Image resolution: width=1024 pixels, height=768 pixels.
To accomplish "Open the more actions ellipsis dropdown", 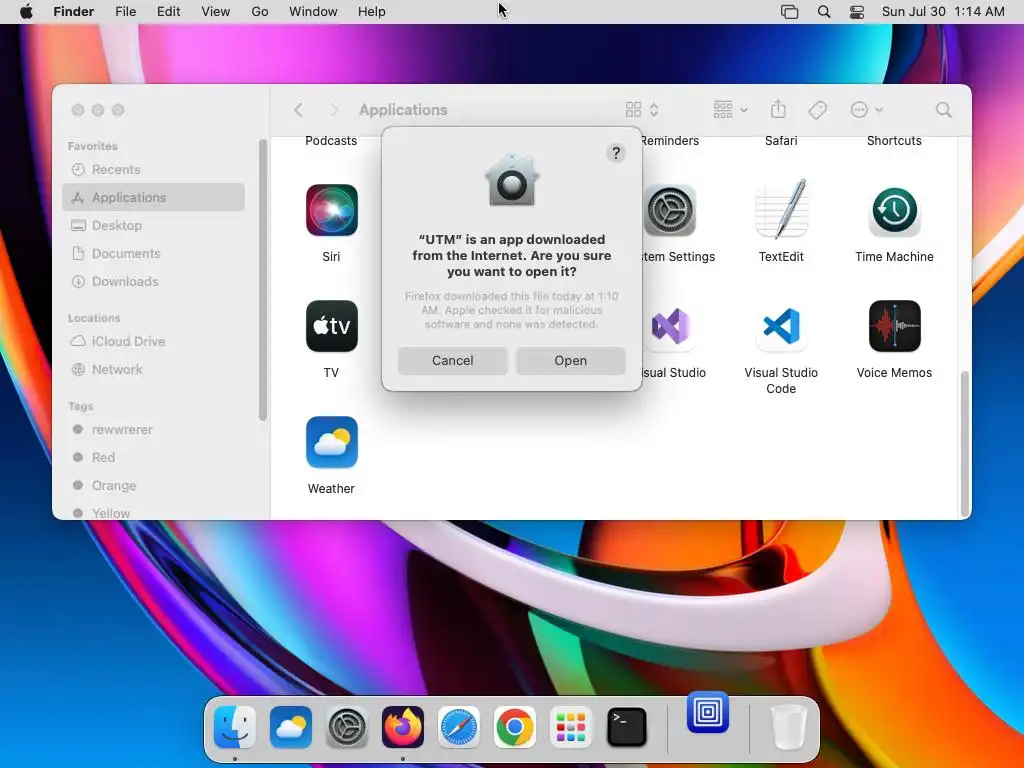I will tap(867, 110).
